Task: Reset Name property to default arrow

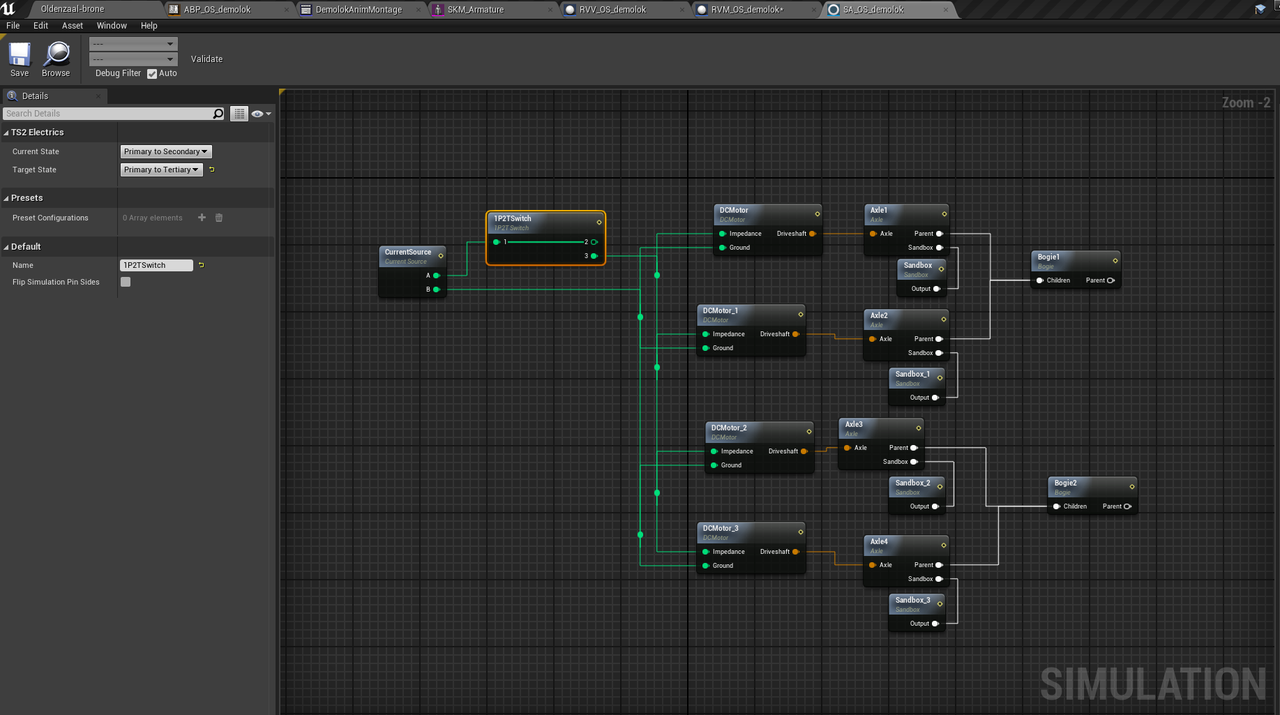Action: tap(201, 265)
